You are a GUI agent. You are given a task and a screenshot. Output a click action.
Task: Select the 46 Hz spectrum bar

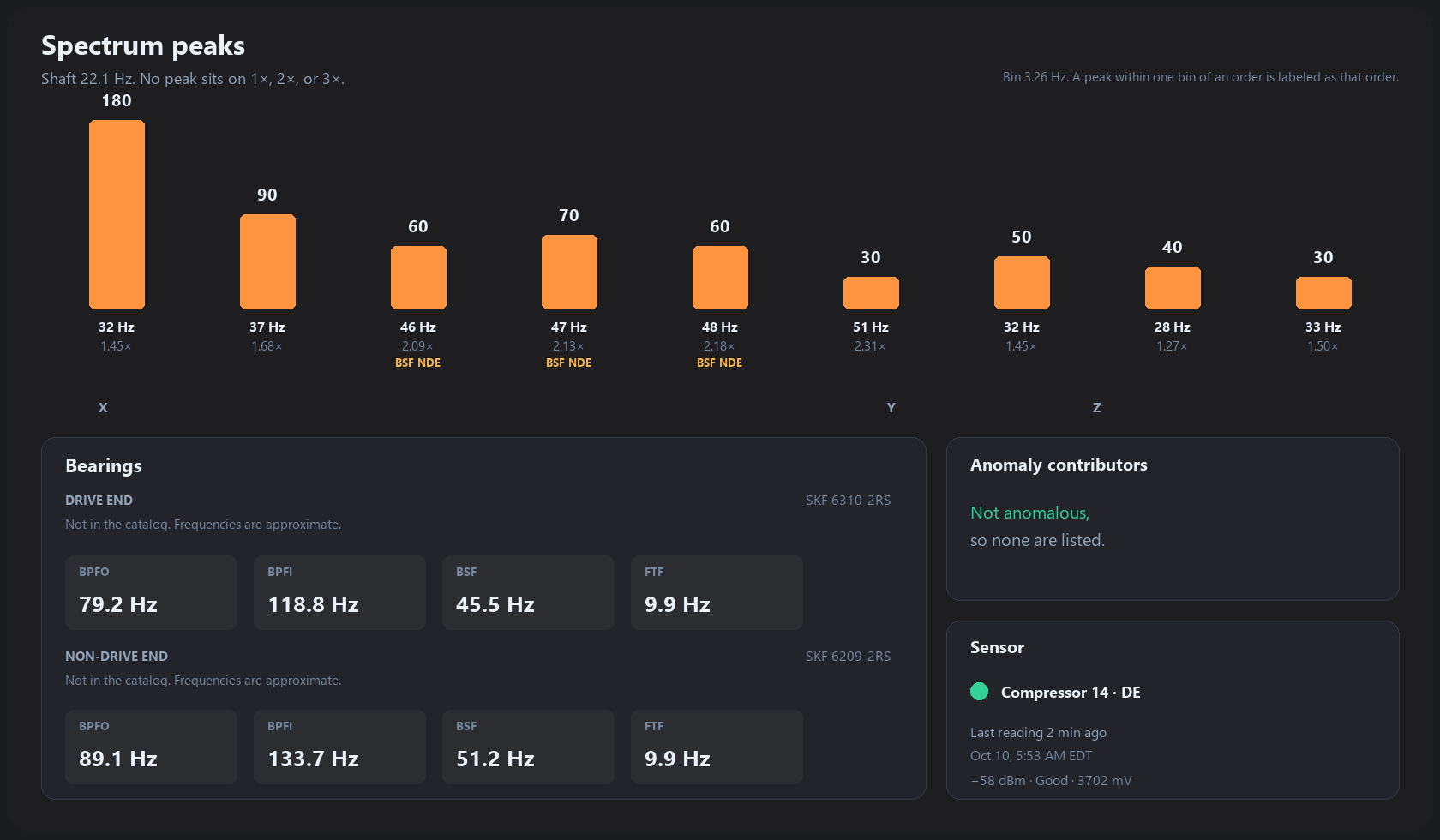coord(418,278)
